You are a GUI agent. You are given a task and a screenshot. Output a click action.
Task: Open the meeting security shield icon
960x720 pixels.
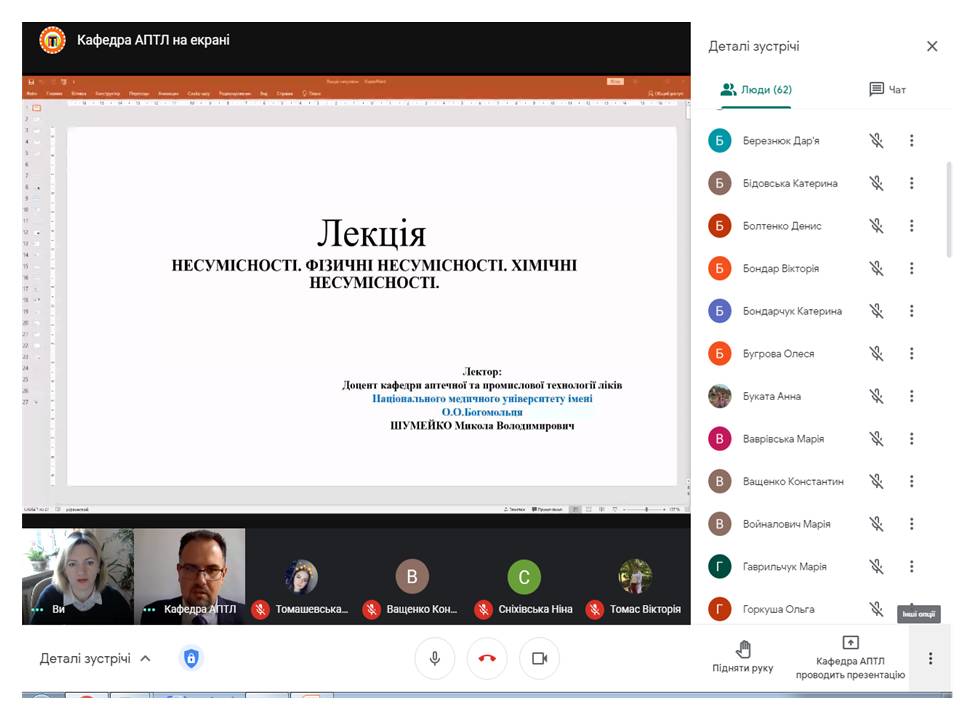(191, 658)
